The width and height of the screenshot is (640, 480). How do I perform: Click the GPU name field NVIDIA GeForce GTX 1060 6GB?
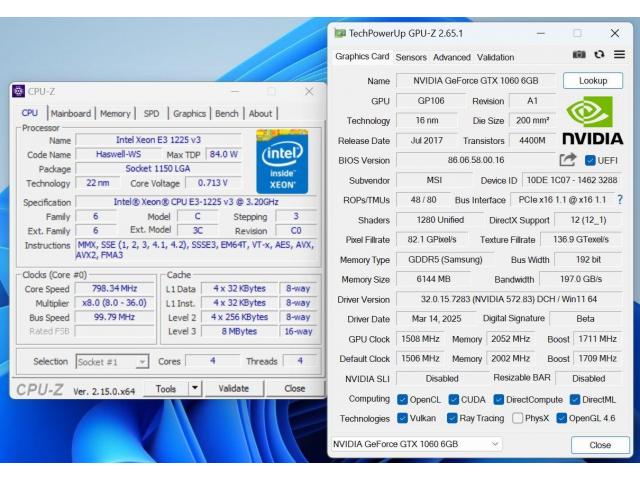476,80
